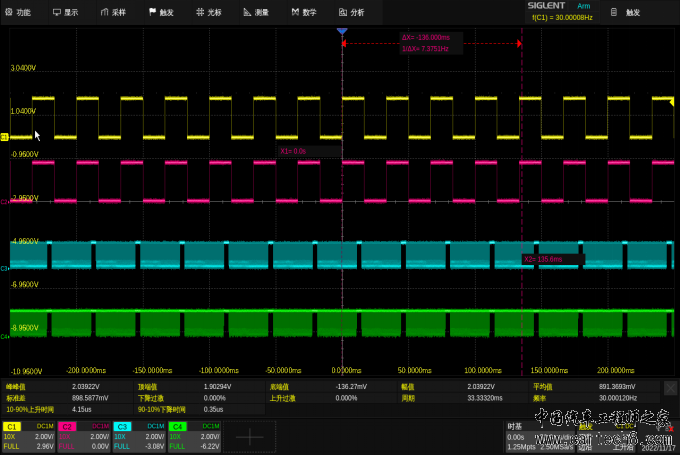Image resolution: width=681 pixels, height=455 pixels.
Task: Select the 顶端值 top value measurement
Action: pos(148,386)
